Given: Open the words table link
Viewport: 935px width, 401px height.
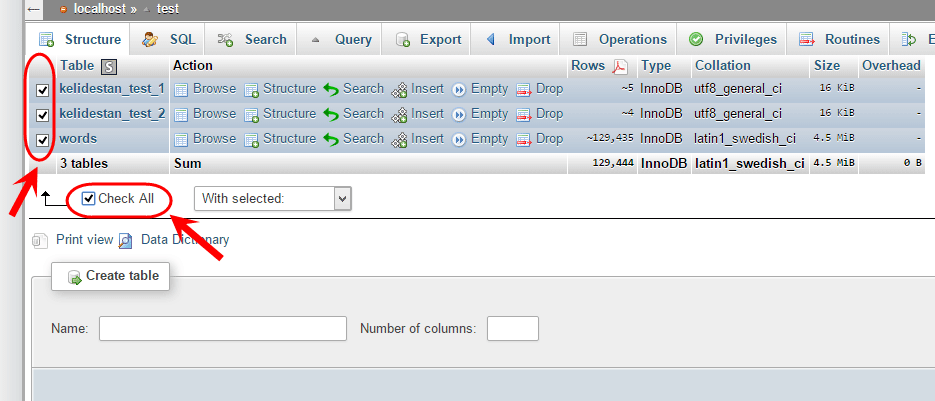Looking at the screenshot, I should 78,138.
